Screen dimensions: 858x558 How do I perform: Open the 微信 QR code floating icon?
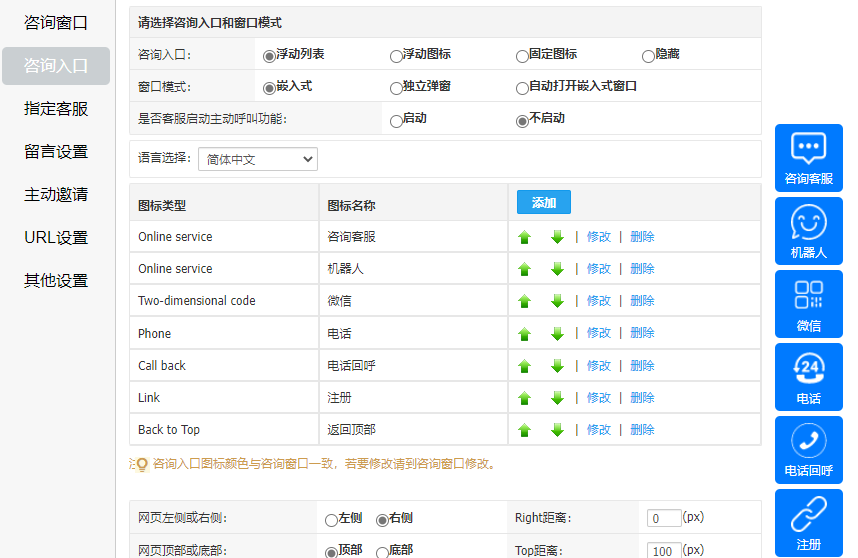[x=808, y=303]
